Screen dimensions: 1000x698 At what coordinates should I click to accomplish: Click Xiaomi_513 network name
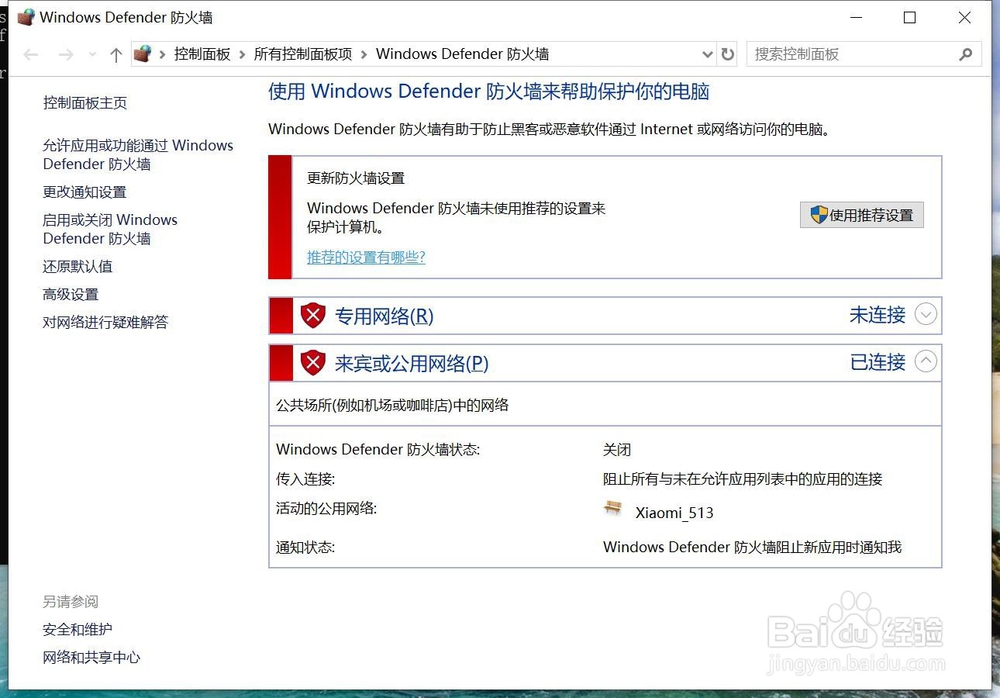pyautogui.click(x=674, y=512)
